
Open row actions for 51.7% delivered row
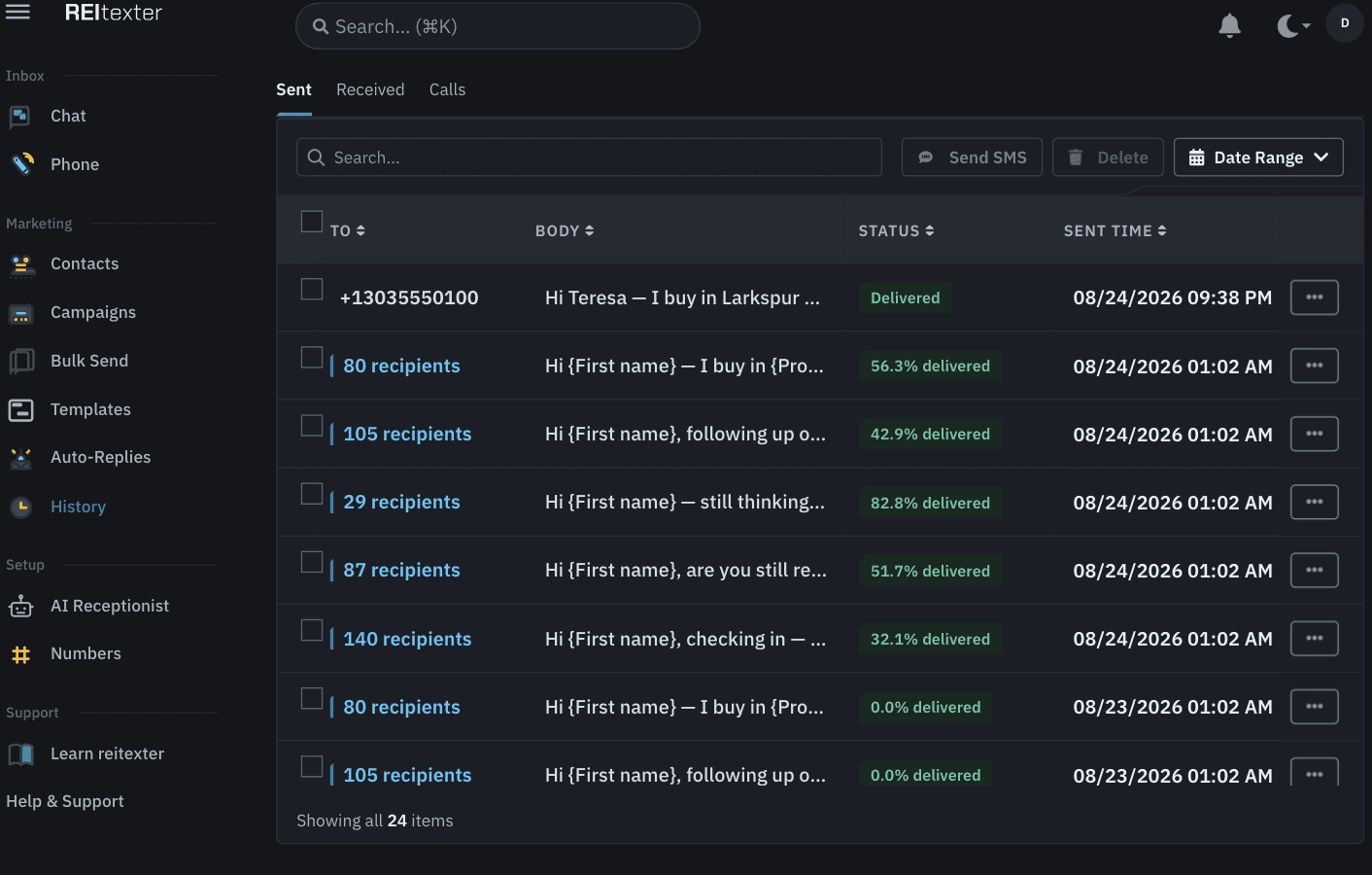click(x=1315, y=570)
